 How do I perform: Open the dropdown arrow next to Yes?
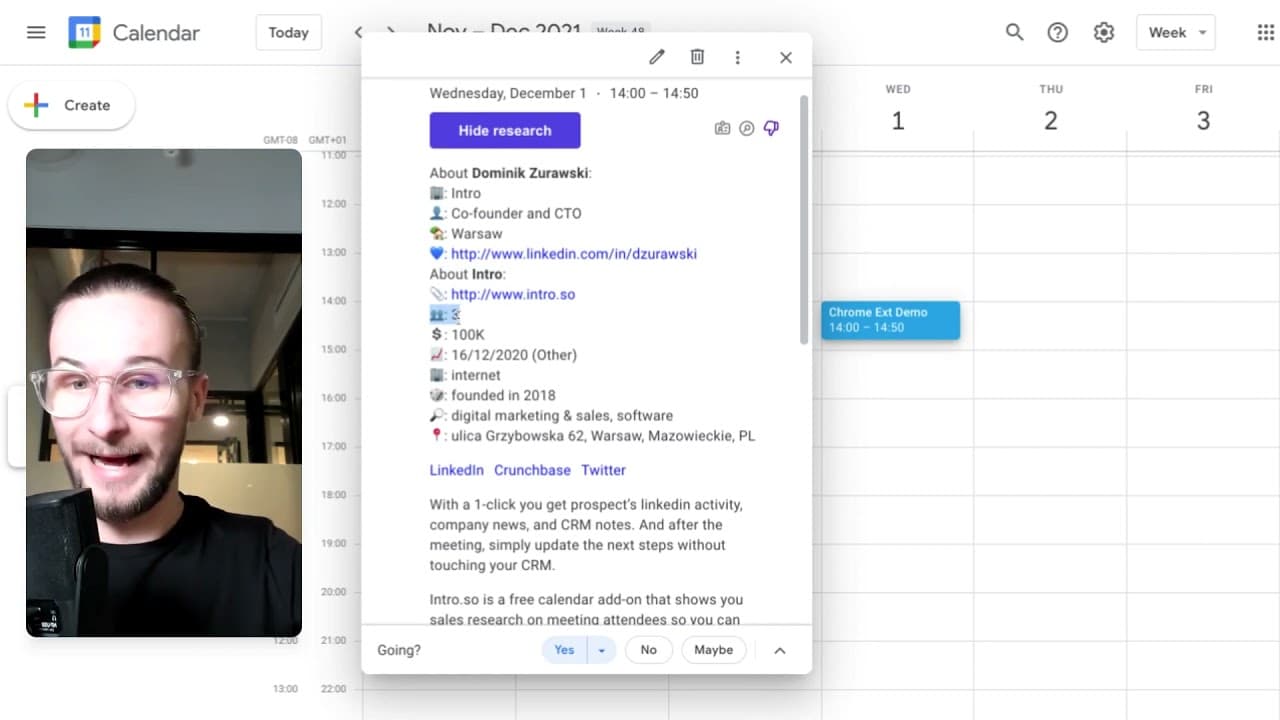point(601,650)
